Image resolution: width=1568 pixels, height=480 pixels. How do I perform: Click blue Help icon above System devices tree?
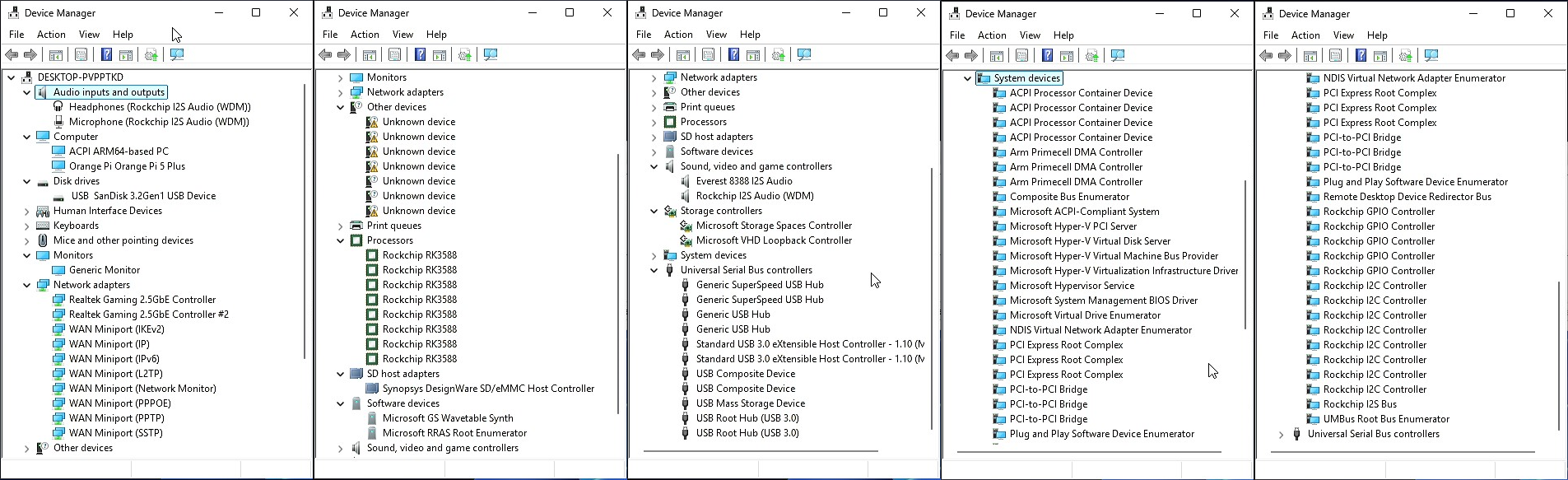(x=1047, y=56)
